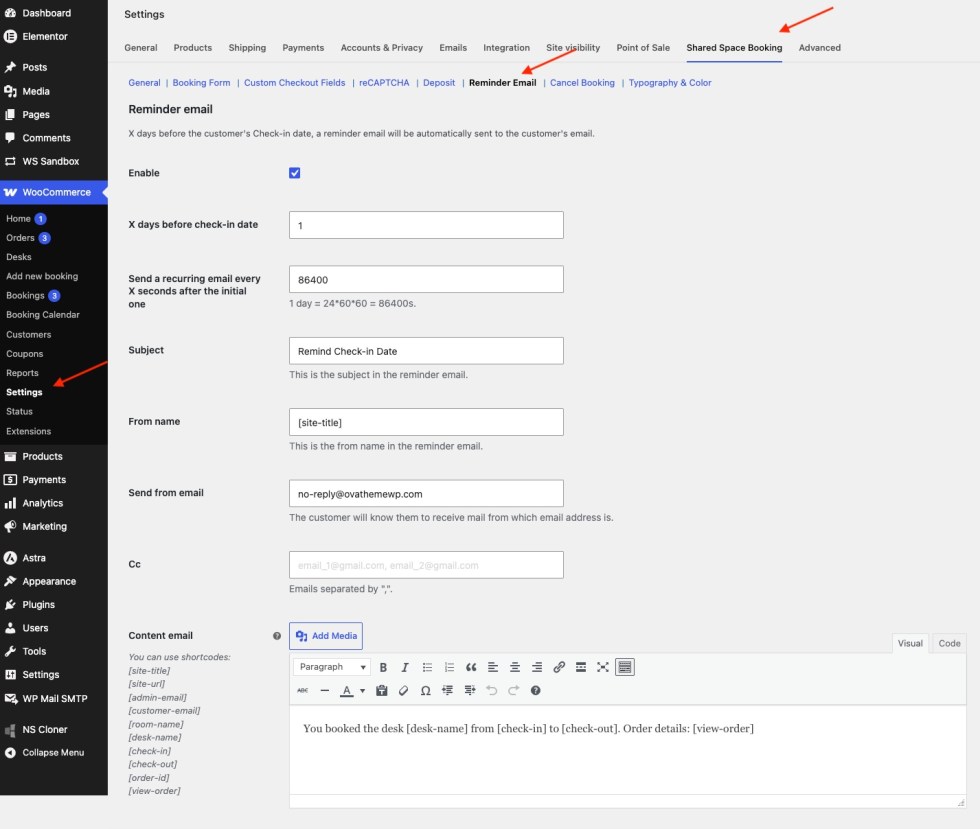
Task: Open text color picker dropdown arrow
Action: coord(362,690)
